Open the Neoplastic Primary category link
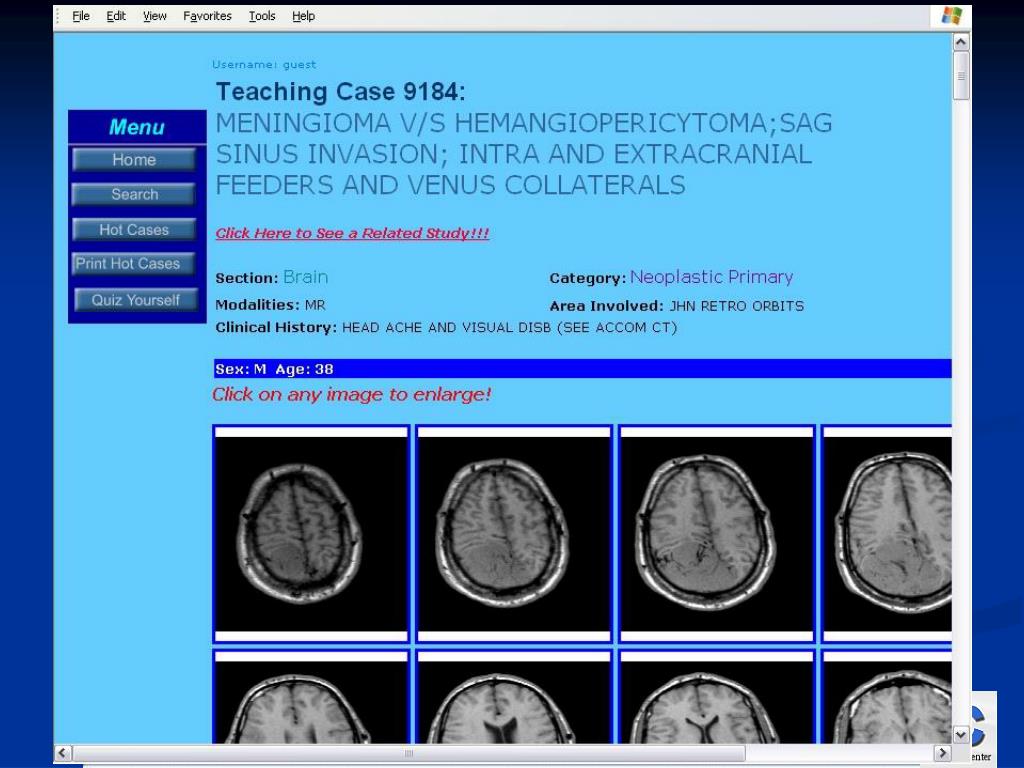1024x768 pixels. click(711, 277)
